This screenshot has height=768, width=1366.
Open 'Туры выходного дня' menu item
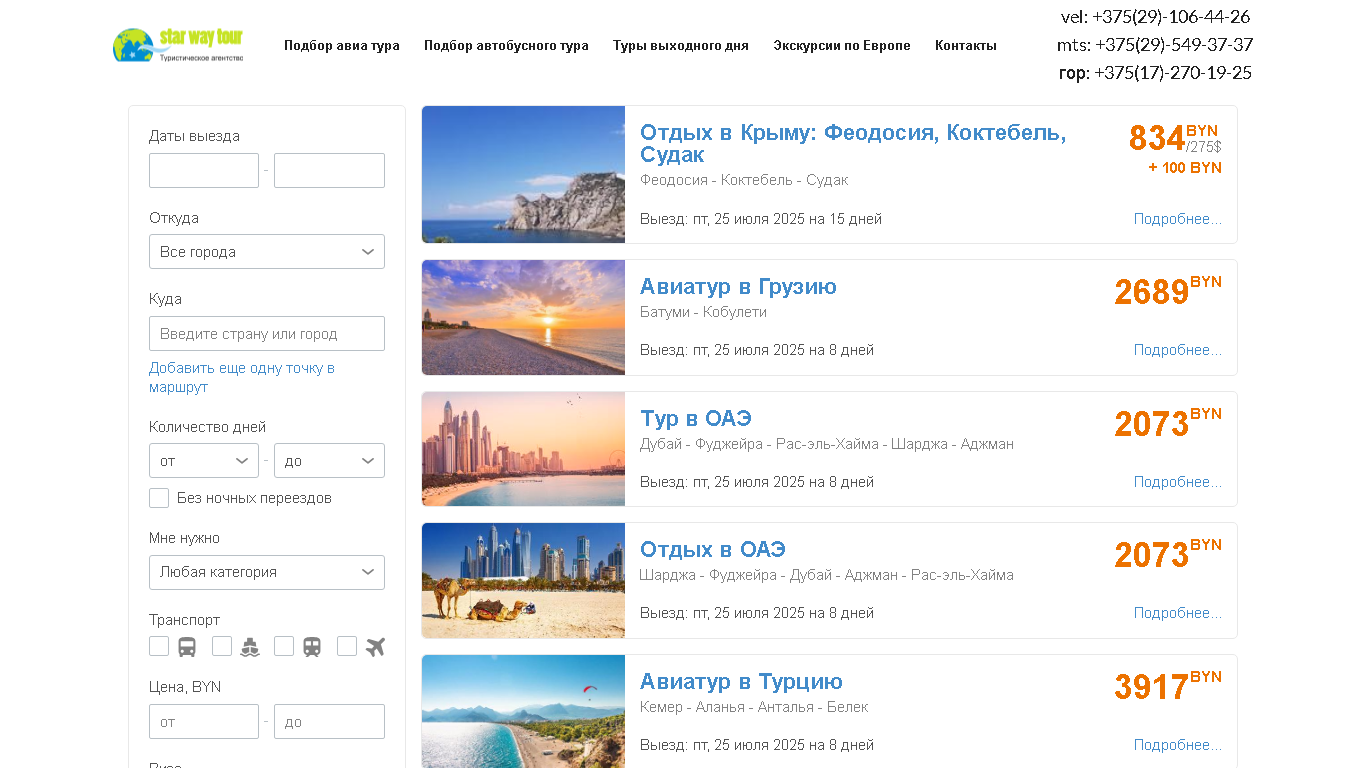click(681, 45)
